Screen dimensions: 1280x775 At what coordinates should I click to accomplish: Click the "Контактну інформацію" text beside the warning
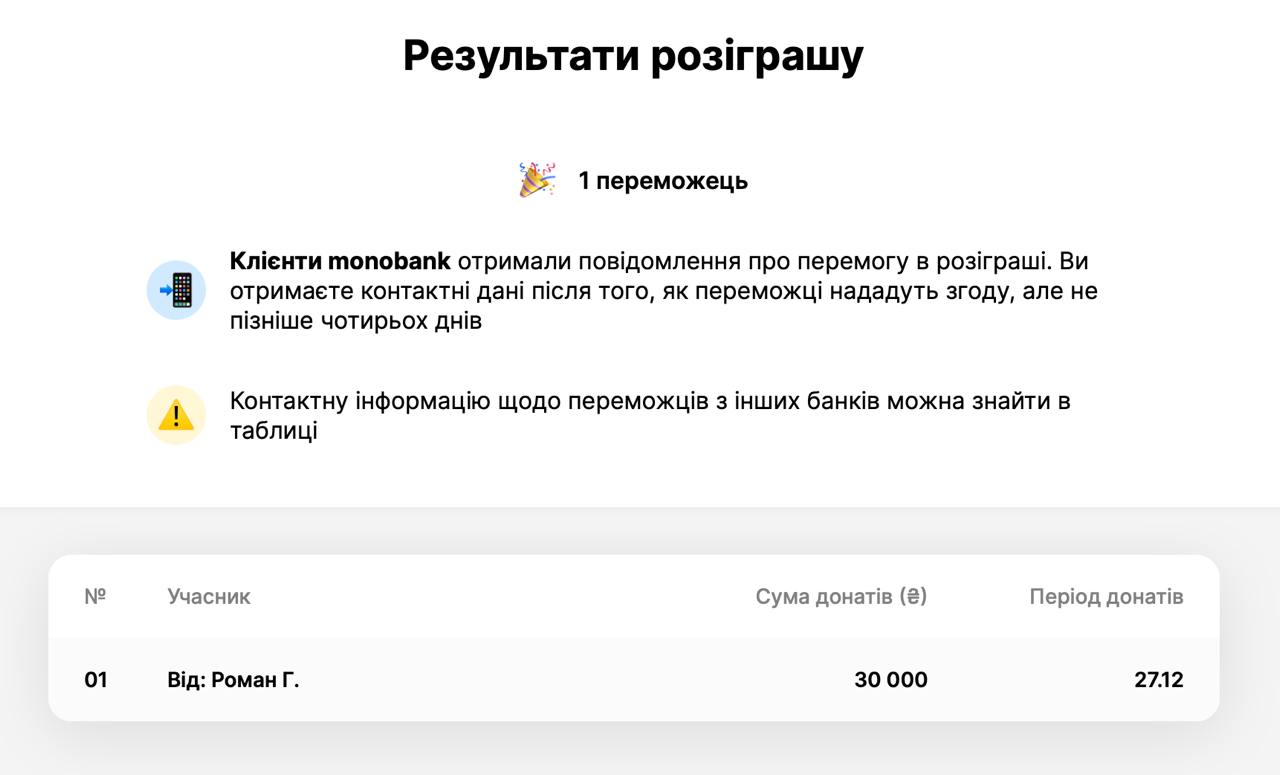pos(359,401)
